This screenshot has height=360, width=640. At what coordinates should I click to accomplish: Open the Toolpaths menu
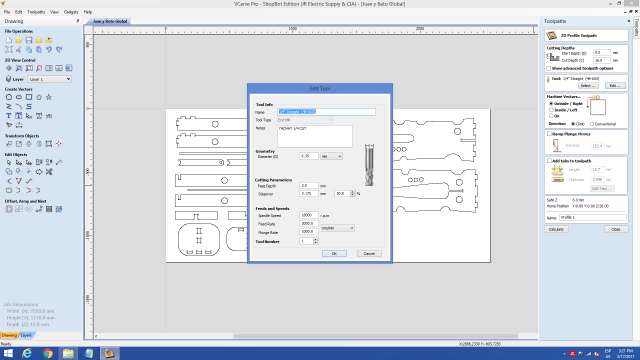coord(36,12)
